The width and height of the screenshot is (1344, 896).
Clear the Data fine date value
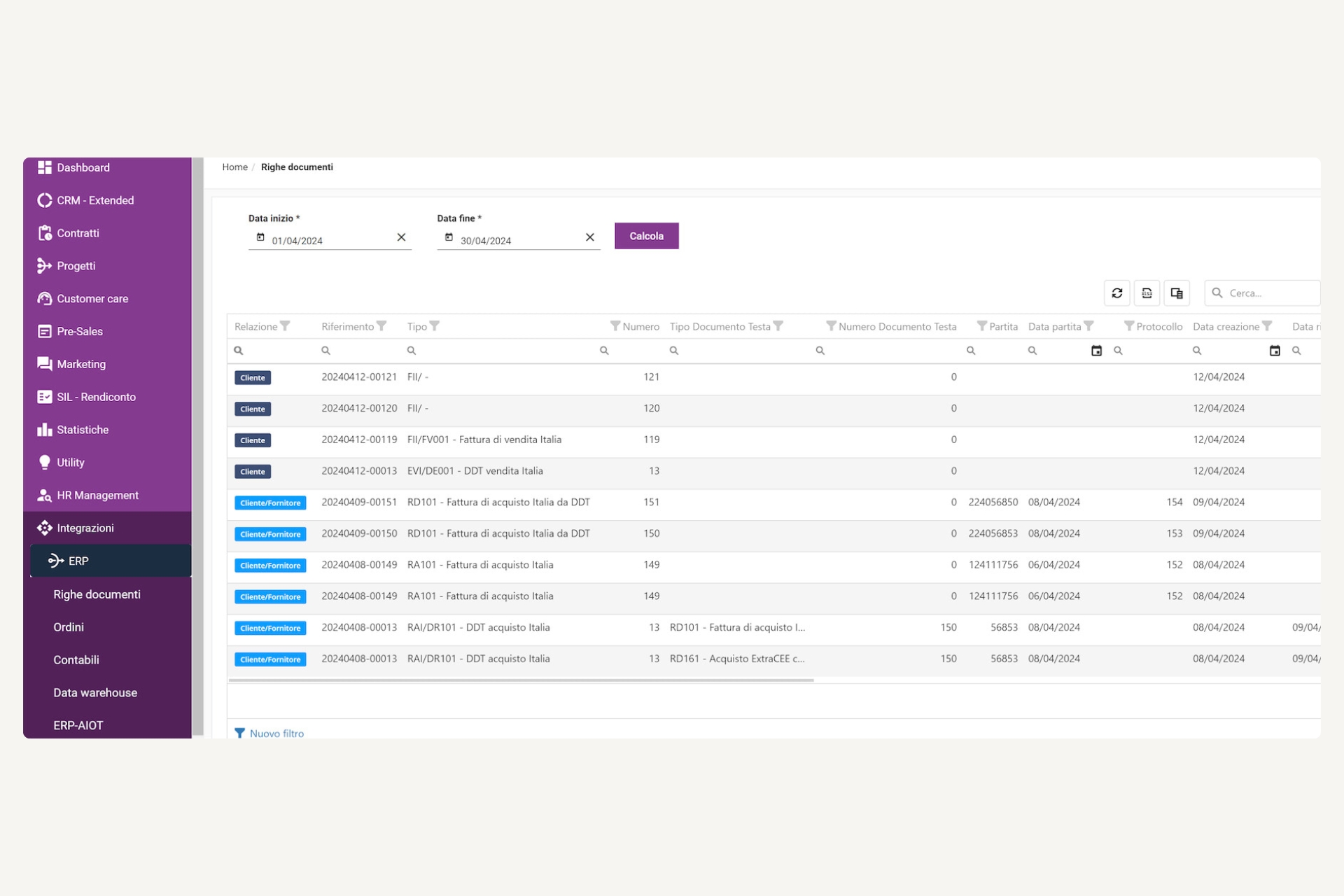coord(590,237)
